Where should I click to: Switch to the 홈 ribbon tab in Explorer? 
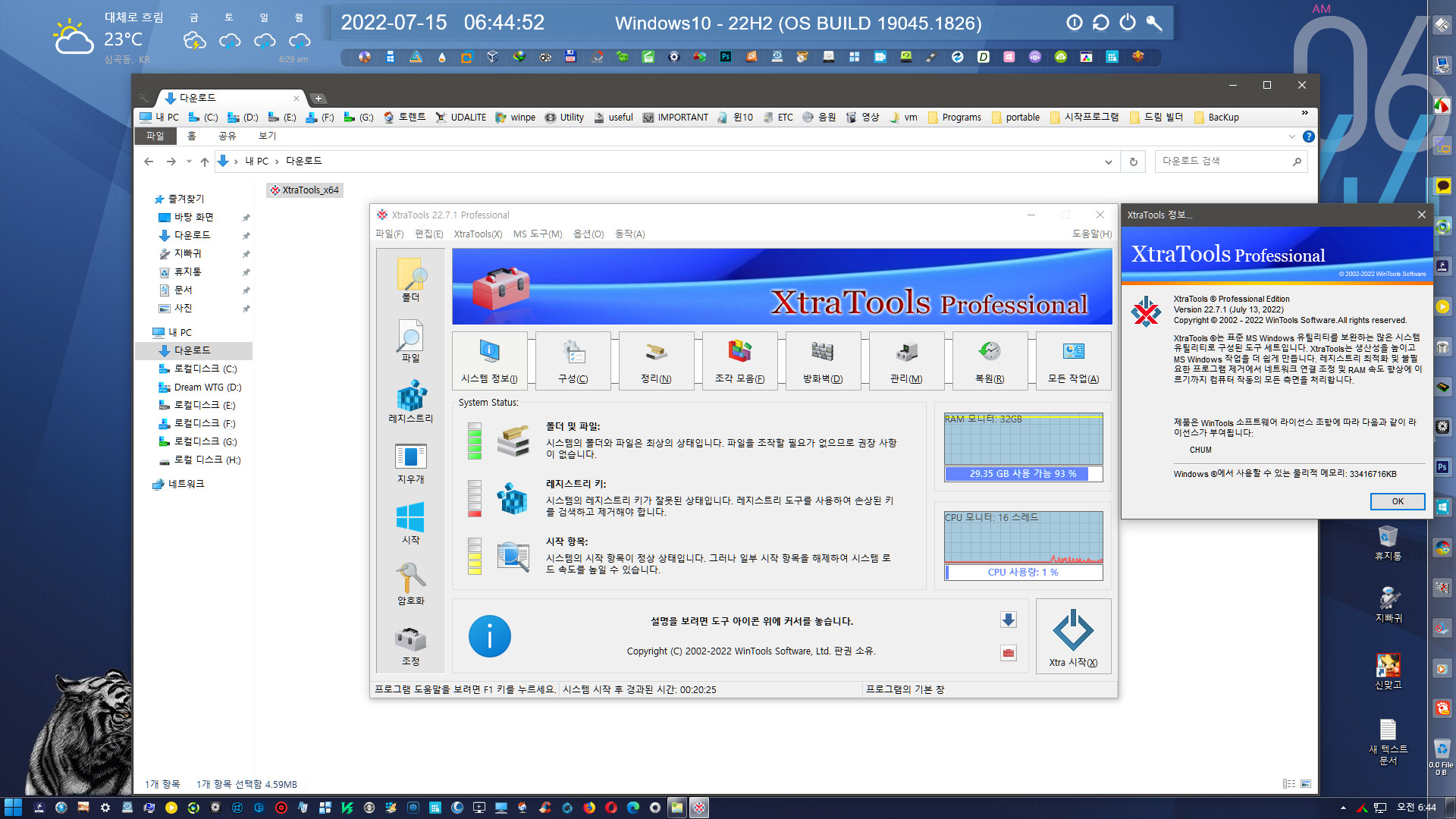pos(192,136)
